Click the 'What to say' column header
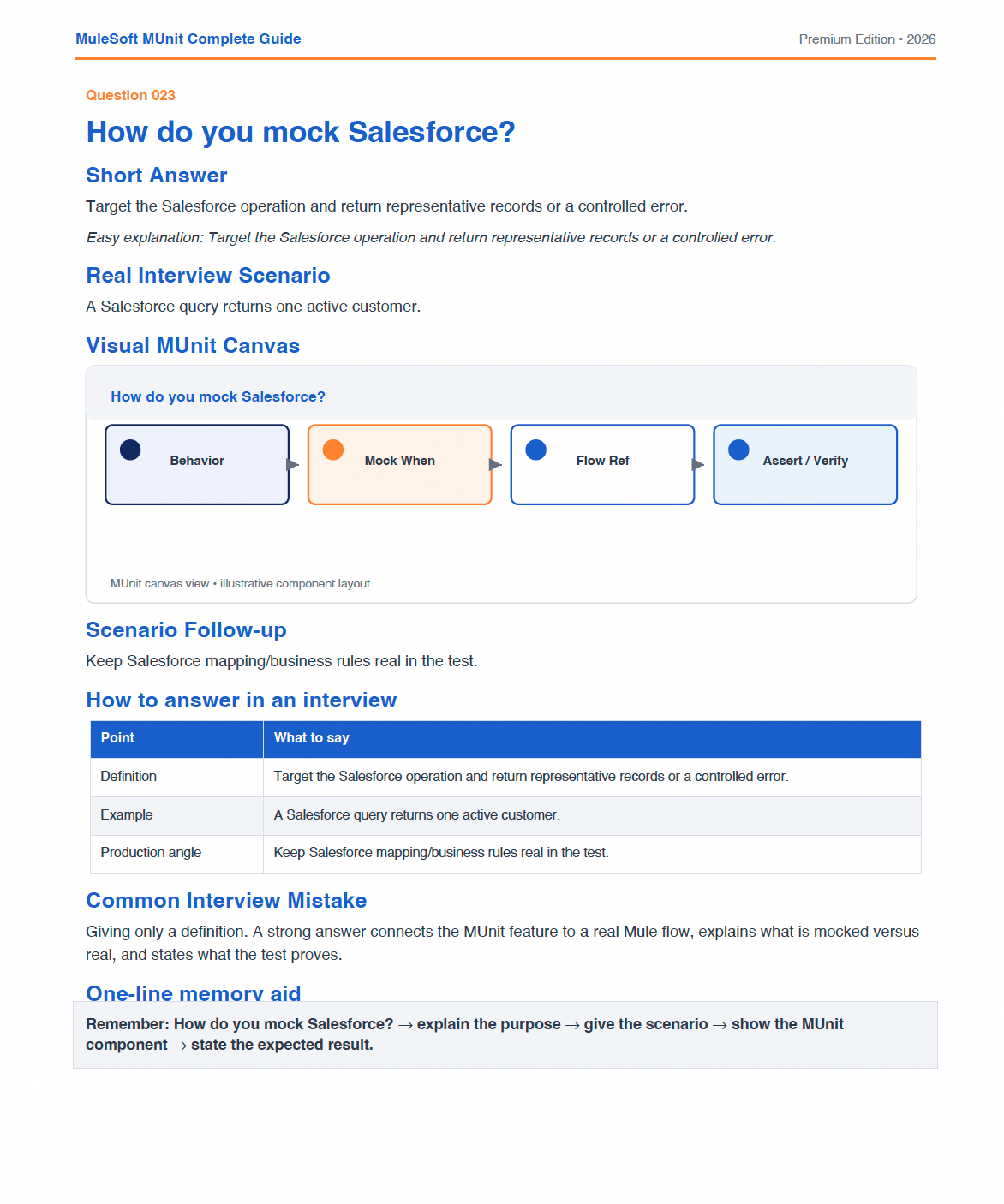 [x=592, y=738]
